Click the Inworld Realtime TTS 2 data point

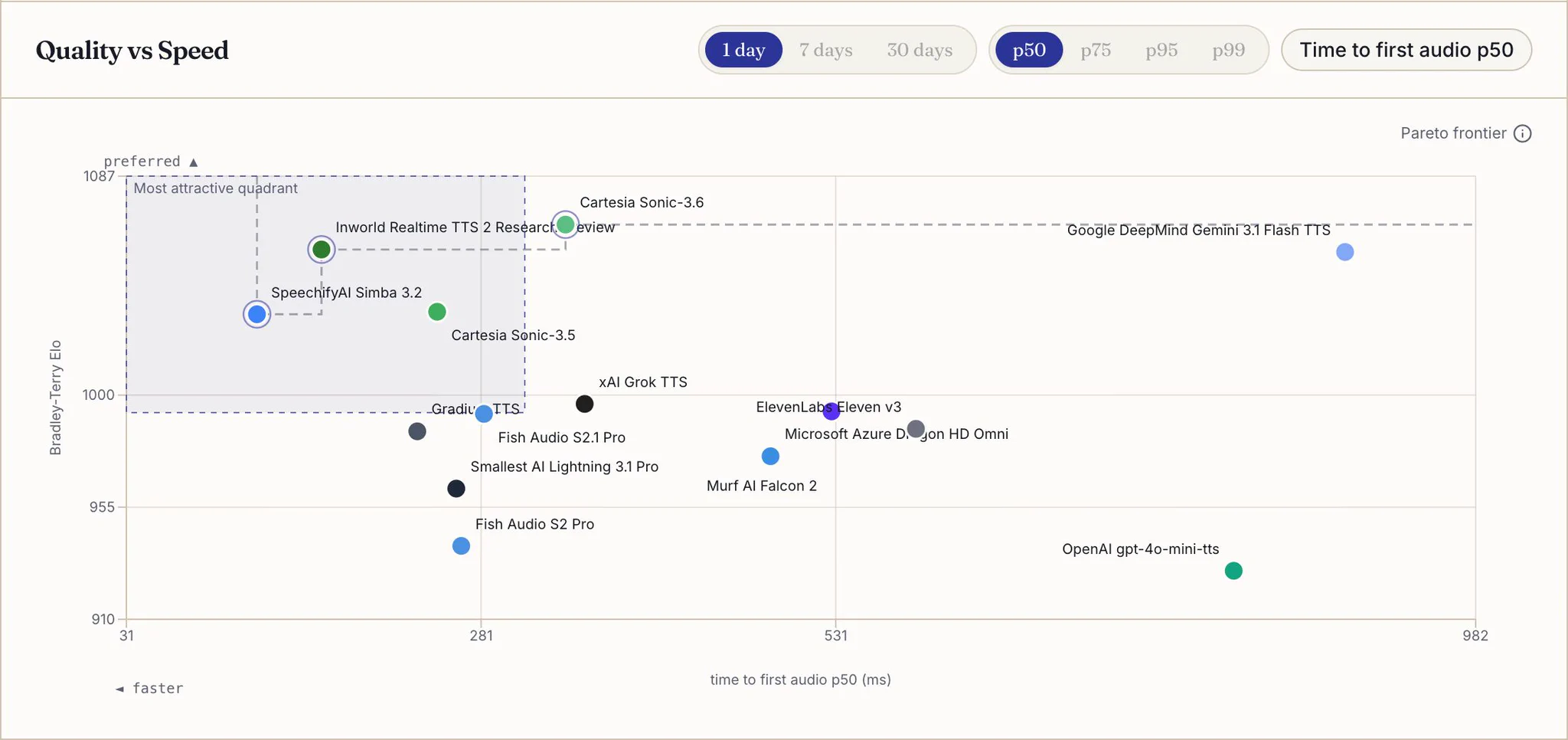point(322,249)
